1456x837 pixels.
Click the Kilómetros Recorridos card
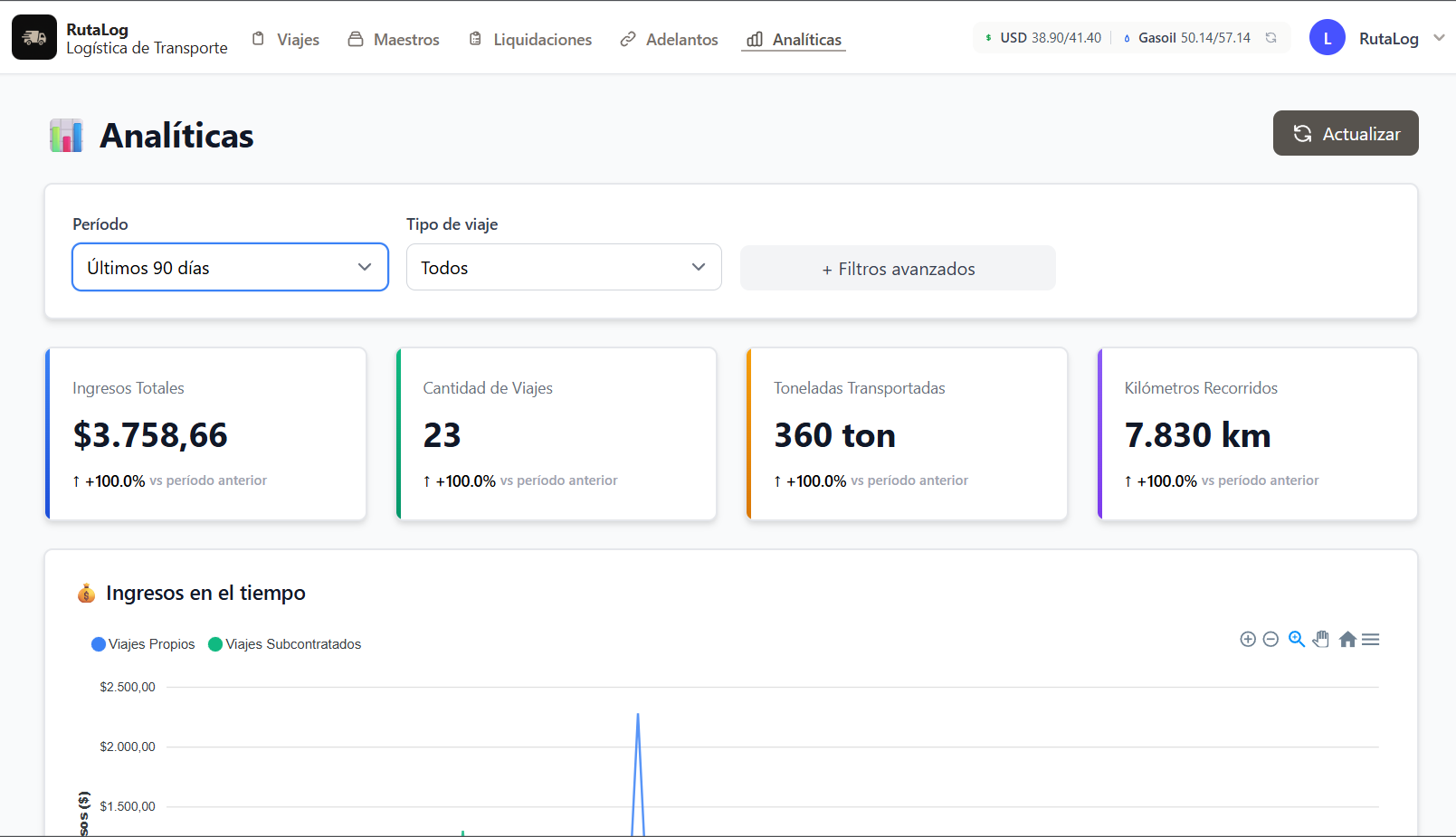click(x=1258, y=434)
